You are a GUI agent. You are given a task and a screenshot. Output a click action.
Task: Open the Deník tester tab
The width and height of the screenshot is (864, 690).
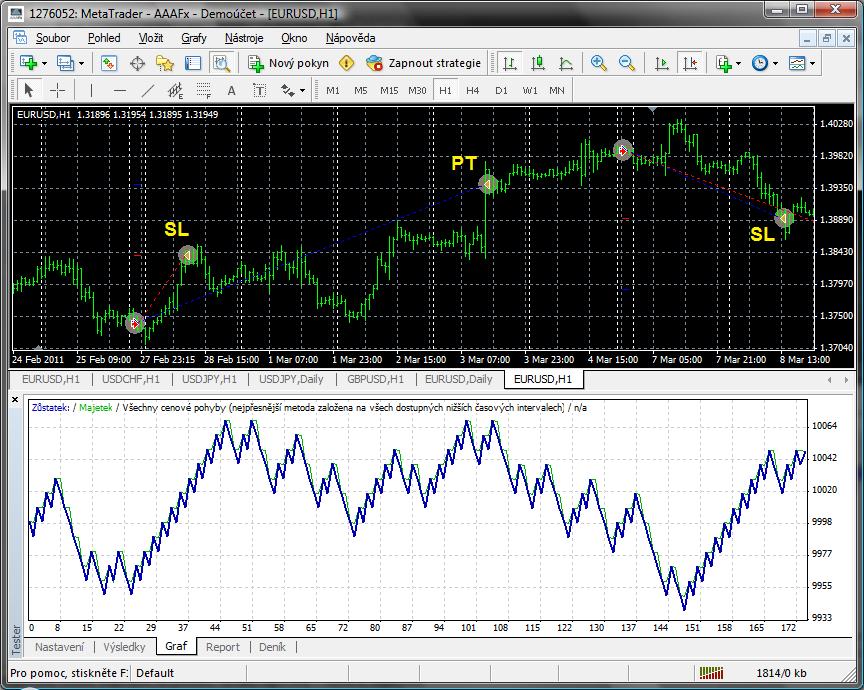click(x=272, y=647)
